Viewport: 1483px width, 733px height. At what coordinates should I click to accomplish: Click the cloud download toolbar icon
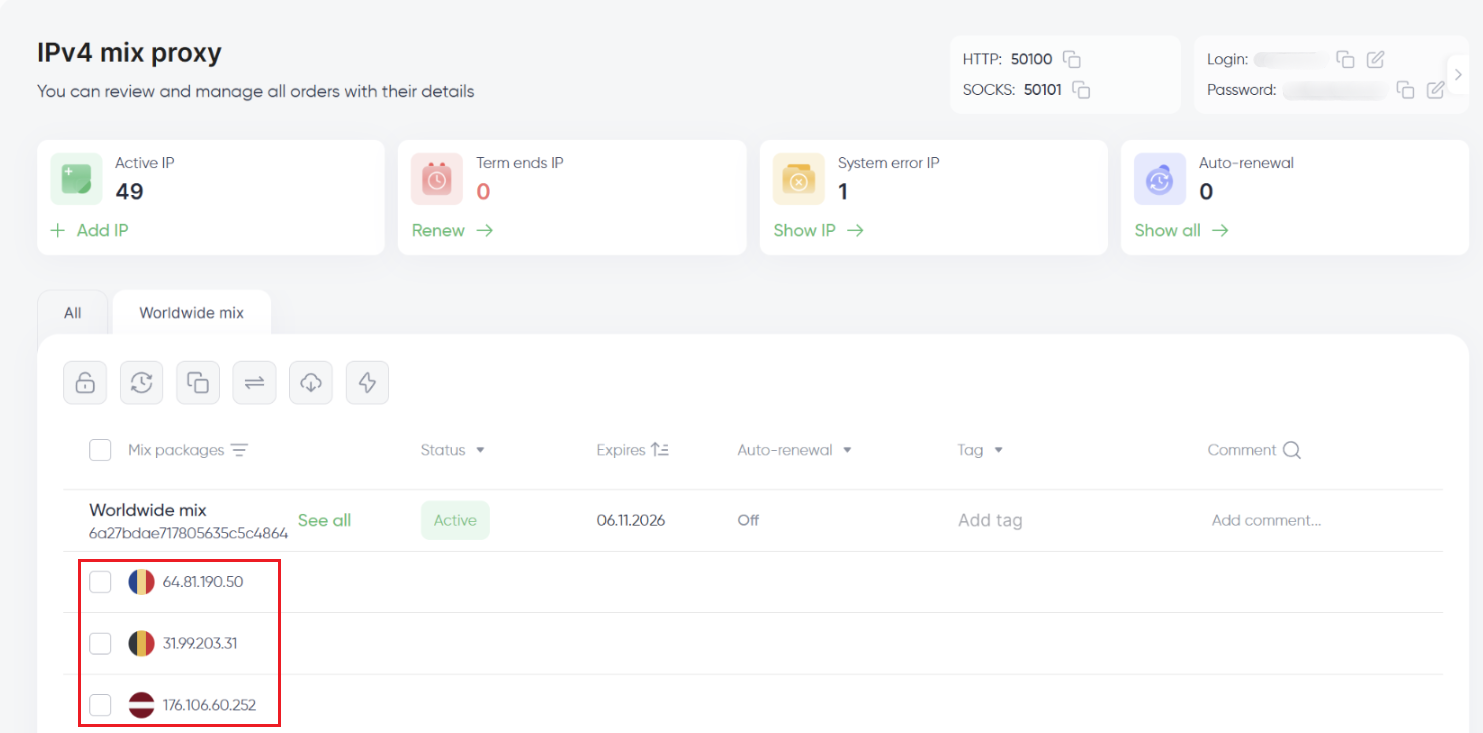pyautogui.click(x=311, y=382)
